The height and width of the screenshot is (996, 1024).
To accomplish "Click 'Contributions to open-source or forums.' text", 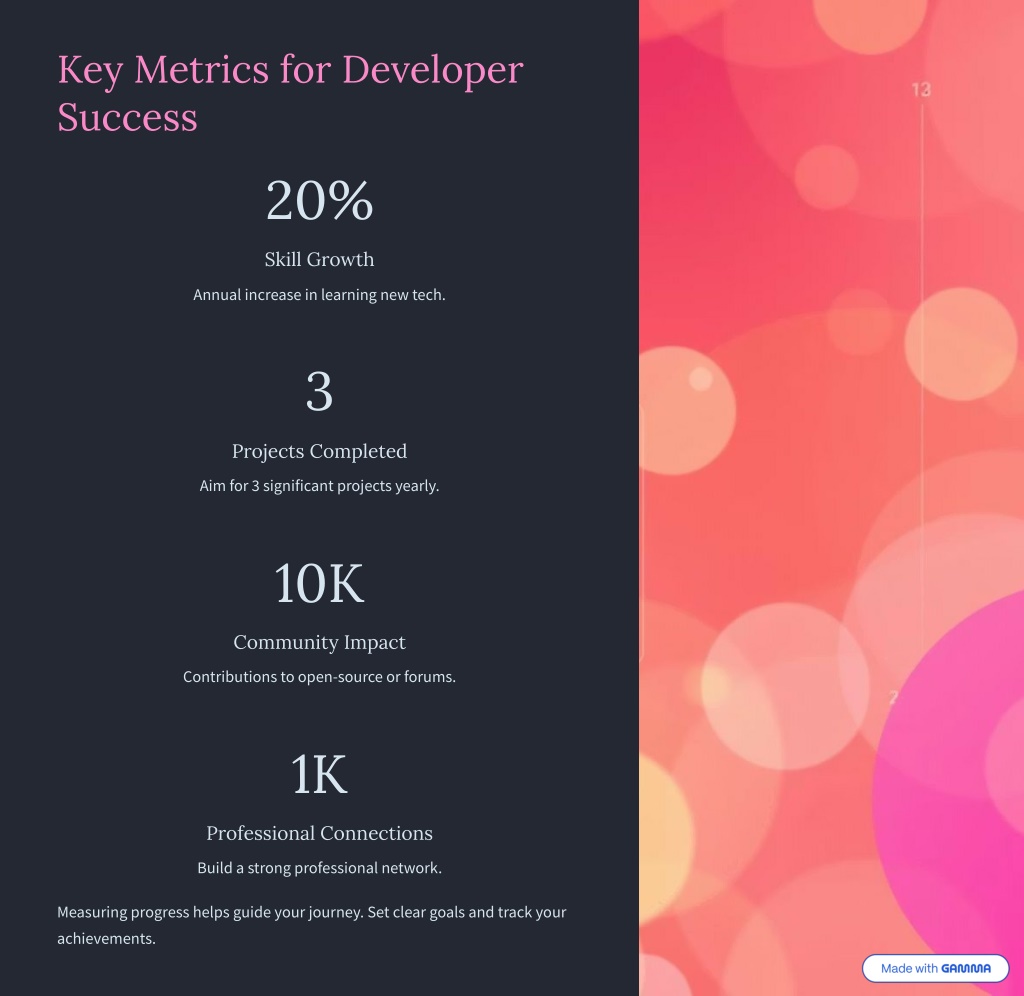I will pos(319,677).
